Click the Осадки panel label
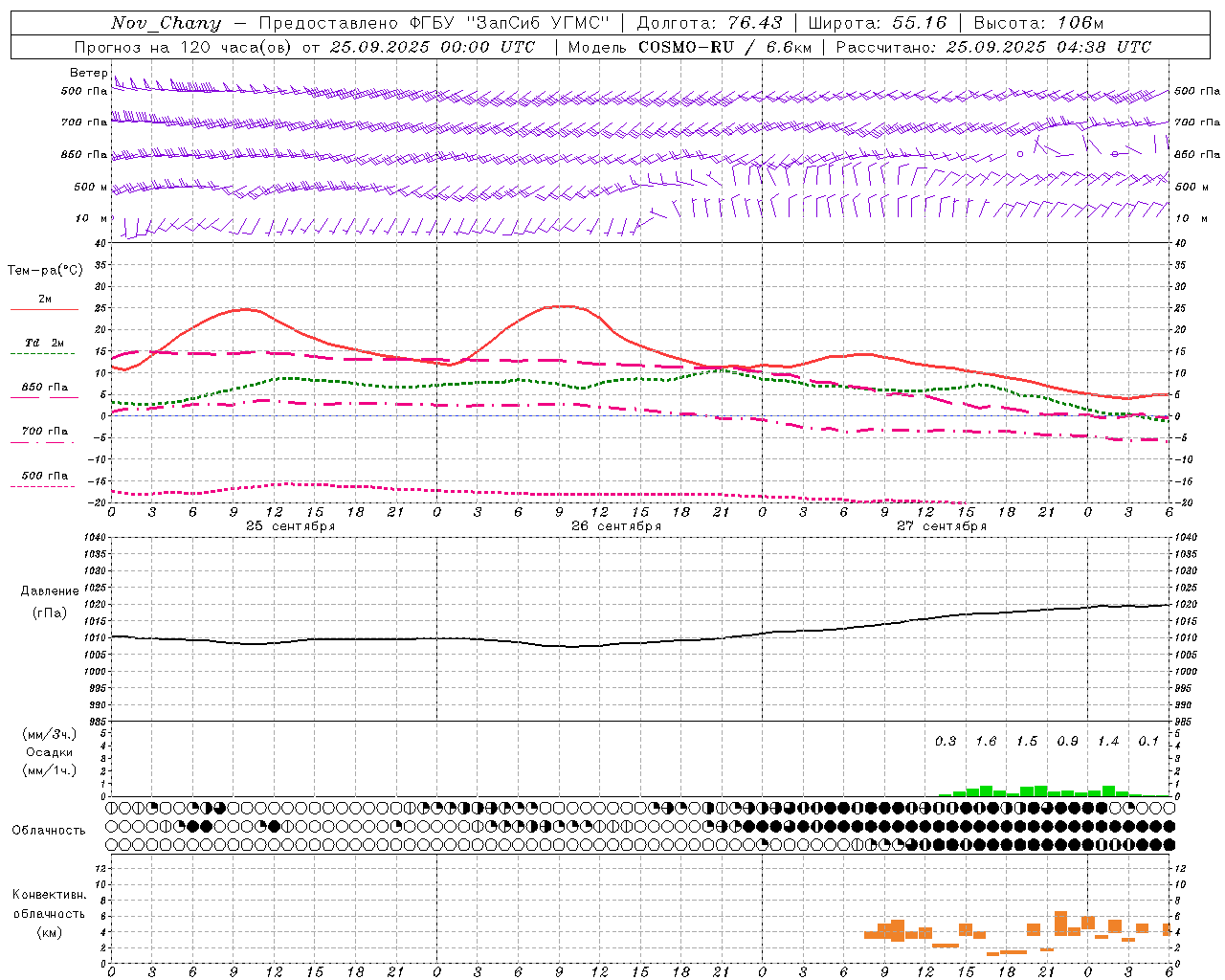1225x980 pixels. coord(50,752)
